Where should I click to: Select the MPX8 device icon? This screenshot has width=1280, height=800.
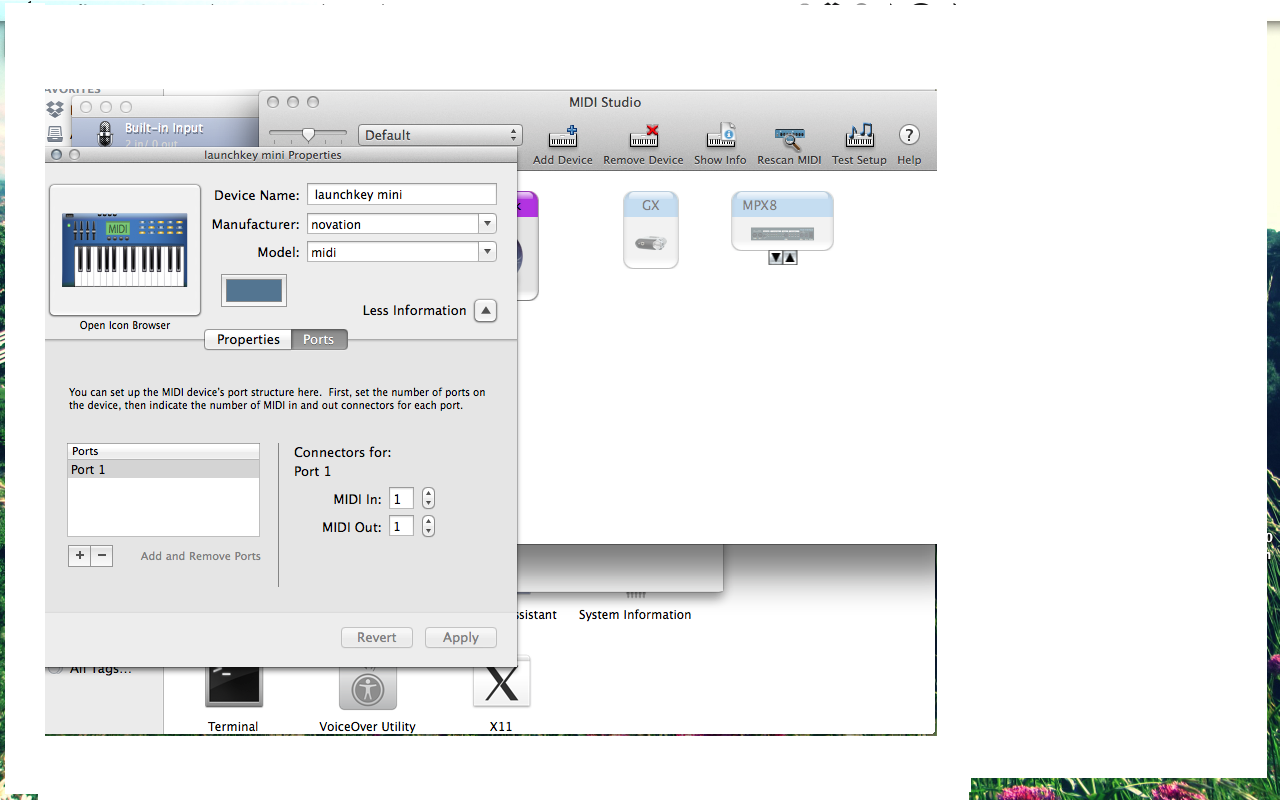(x=782, y=221)
